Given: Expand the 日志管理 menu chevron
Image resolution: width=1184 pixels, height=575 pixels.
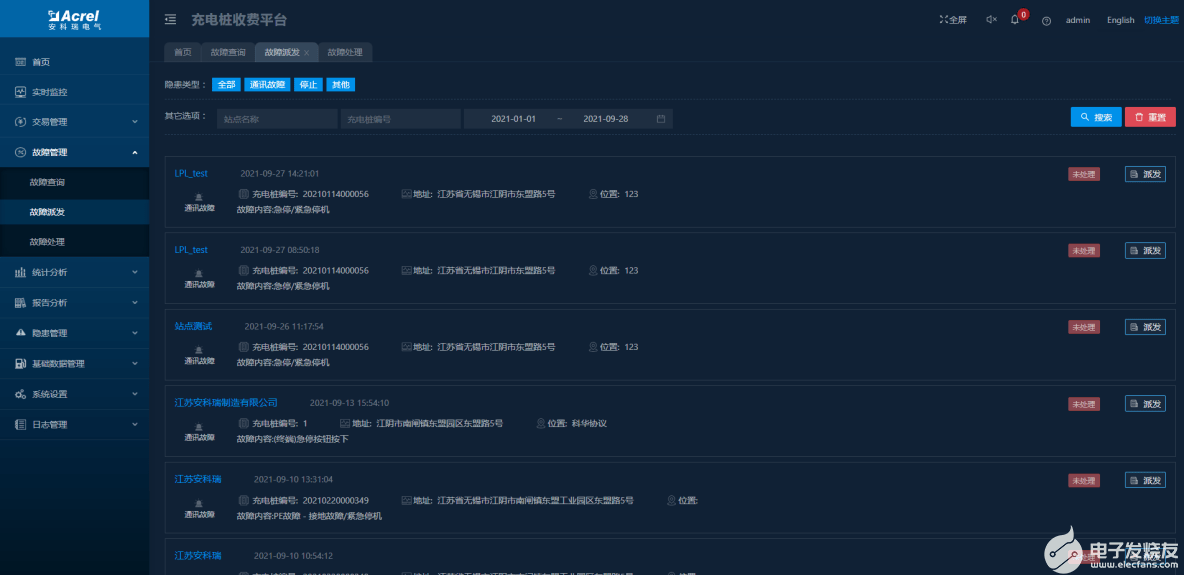Looking at the screenshot, I should (134, 425).
